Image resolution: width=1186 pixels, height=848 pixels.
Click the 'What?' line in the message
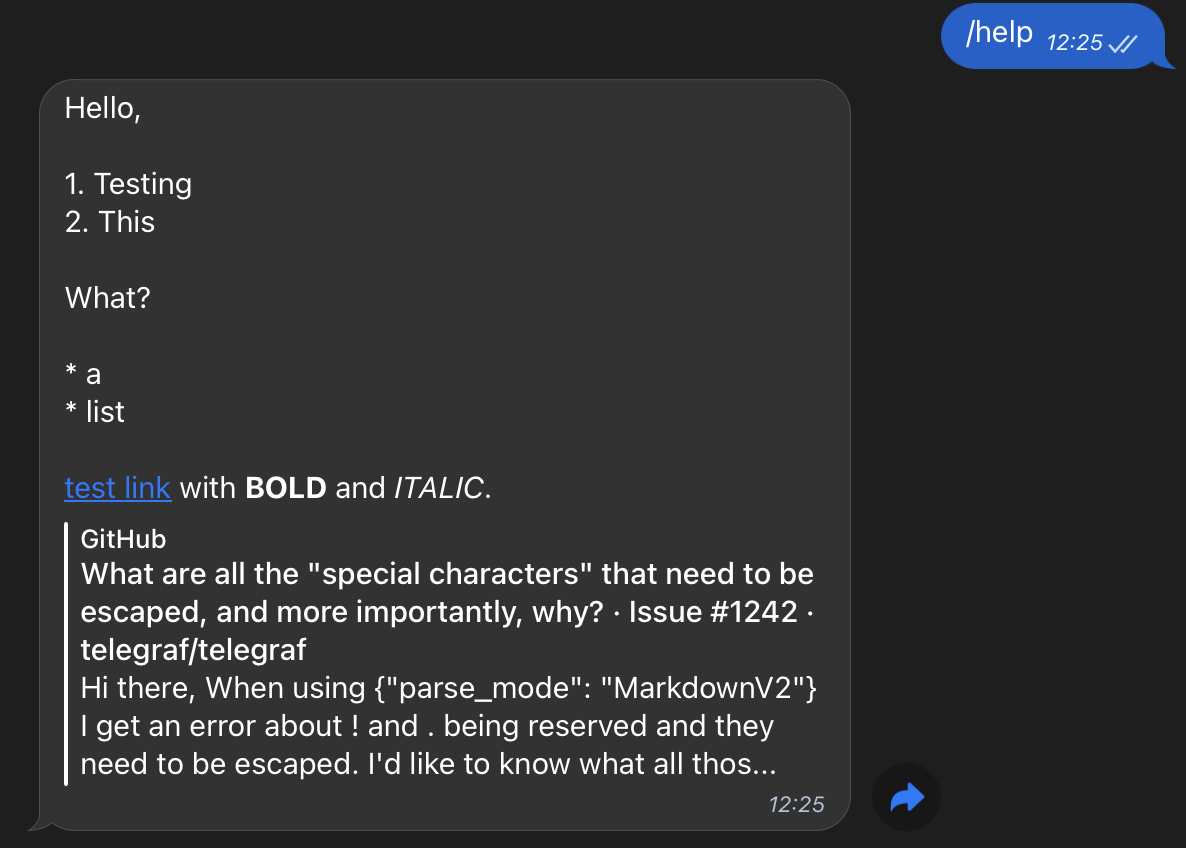click(107, 297)
